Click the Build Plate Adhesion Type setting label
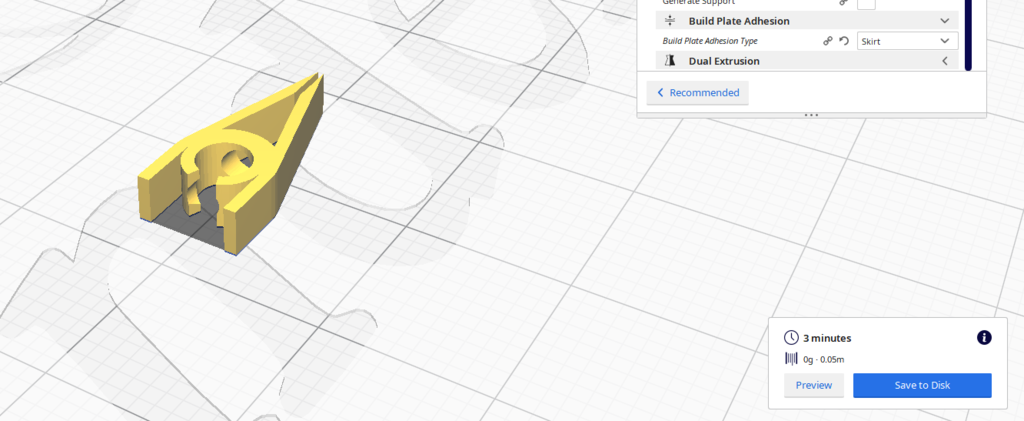This screenshot has width=1024, height=421. point(710,40)
